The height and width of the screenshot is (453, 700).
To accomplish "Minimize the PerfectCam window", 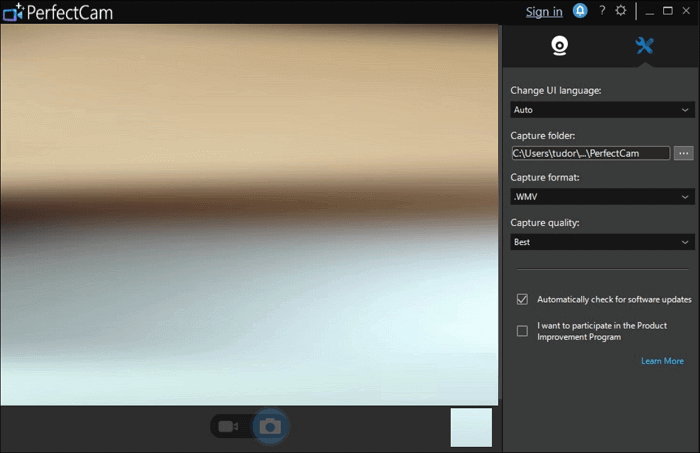I will [x=650, y=11].
